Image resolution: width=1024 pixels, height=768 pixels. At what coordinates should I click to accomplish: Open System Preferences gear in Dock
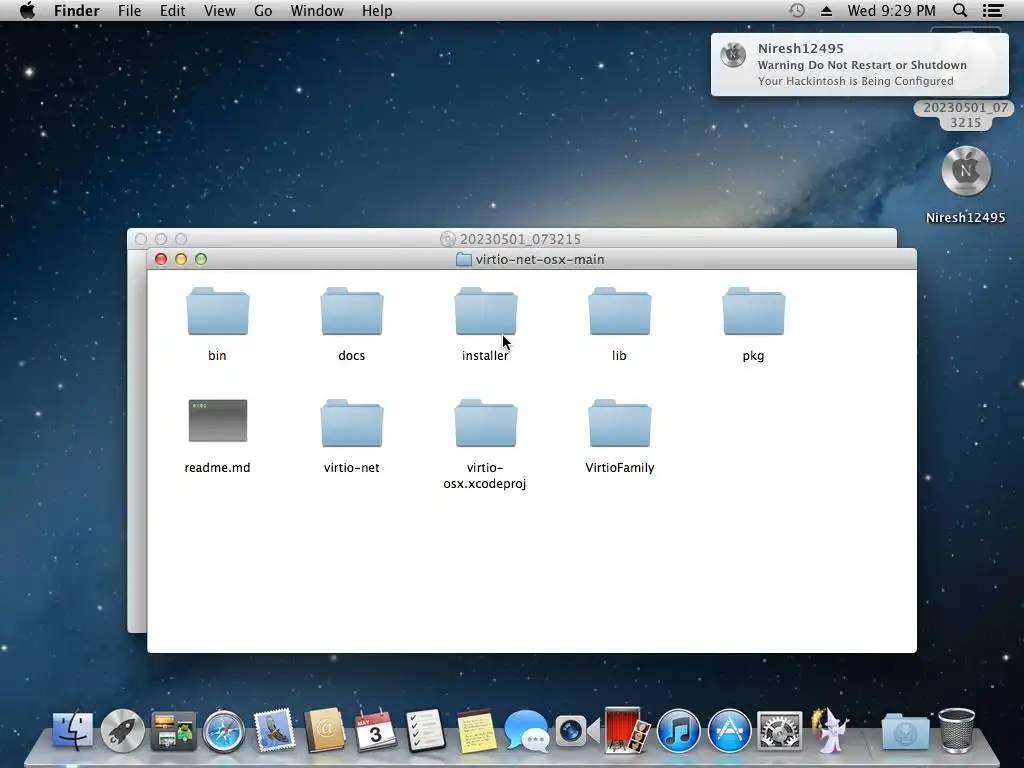click(x=779, y=731)
